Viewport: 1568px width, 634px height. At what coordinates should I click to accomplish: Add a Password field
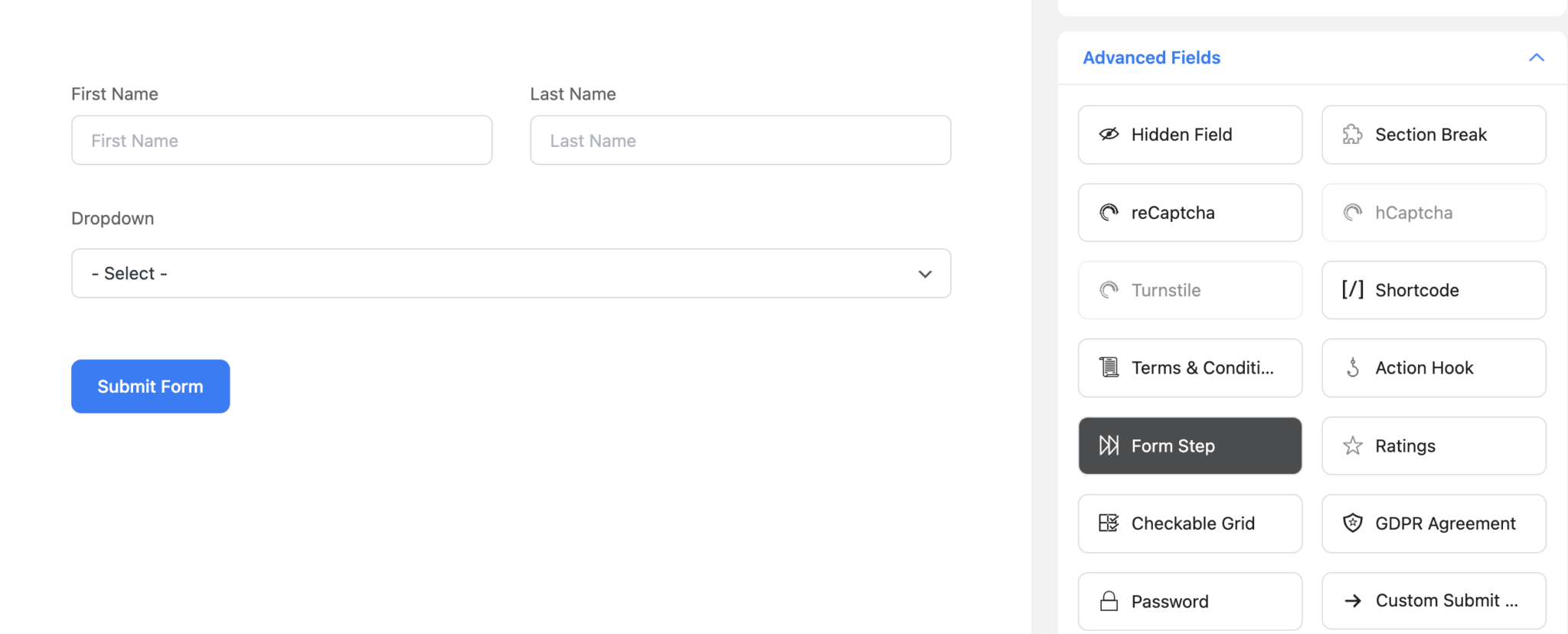[x=1189, y=601]
